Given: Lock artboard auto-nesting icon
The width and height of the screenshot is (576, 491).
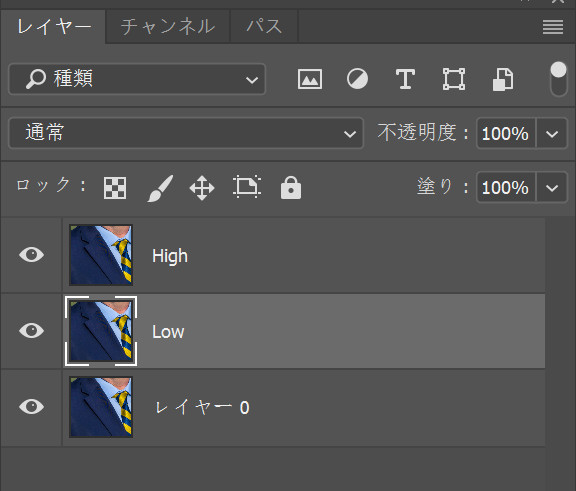Looking at the screenshot, I should pyautogui.click(x=247, y=187).
